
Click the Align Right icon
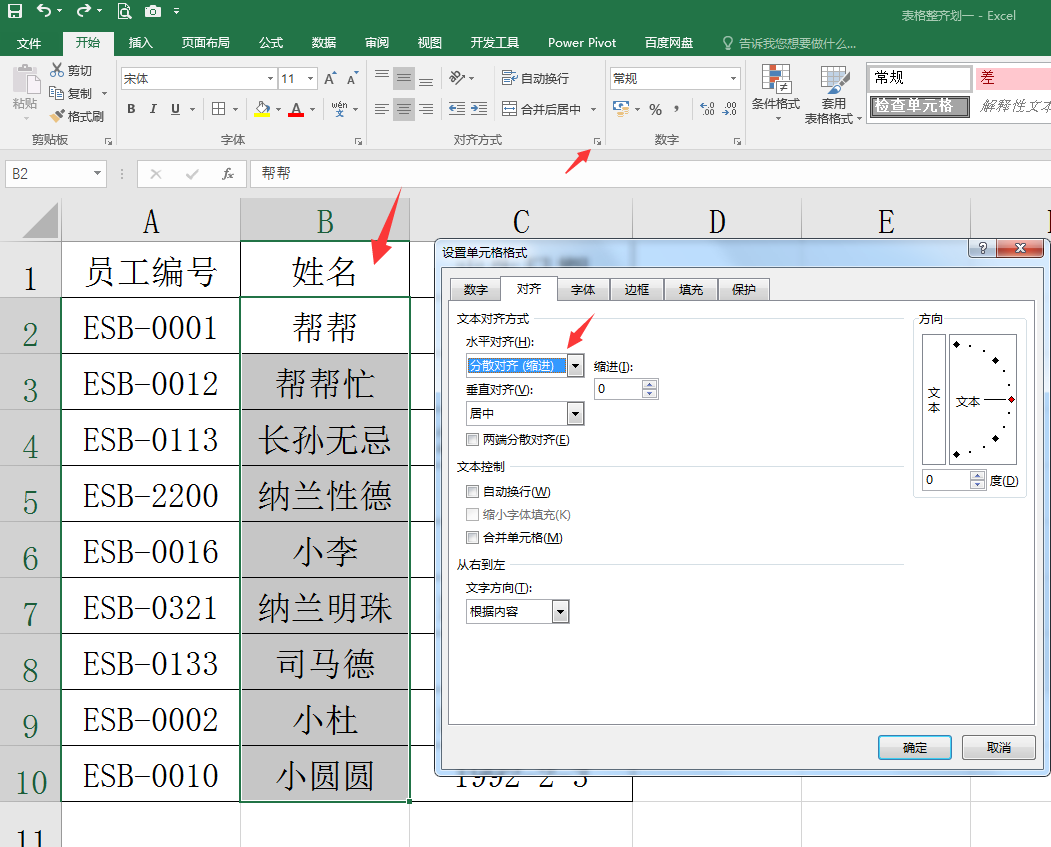click(x=426, y=109)
